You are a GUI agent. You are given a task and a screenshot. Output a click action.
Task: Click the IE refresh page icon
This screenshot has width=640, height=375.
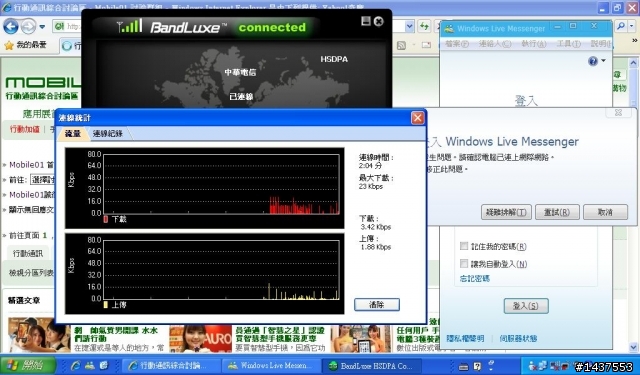point(424,27)
